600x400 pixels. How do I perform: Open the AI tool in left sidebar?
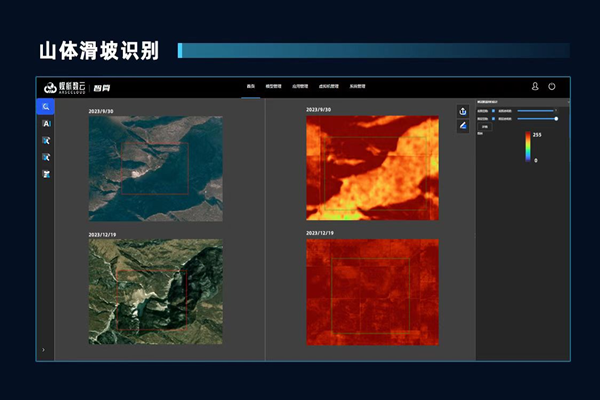[x=46, y=124]
